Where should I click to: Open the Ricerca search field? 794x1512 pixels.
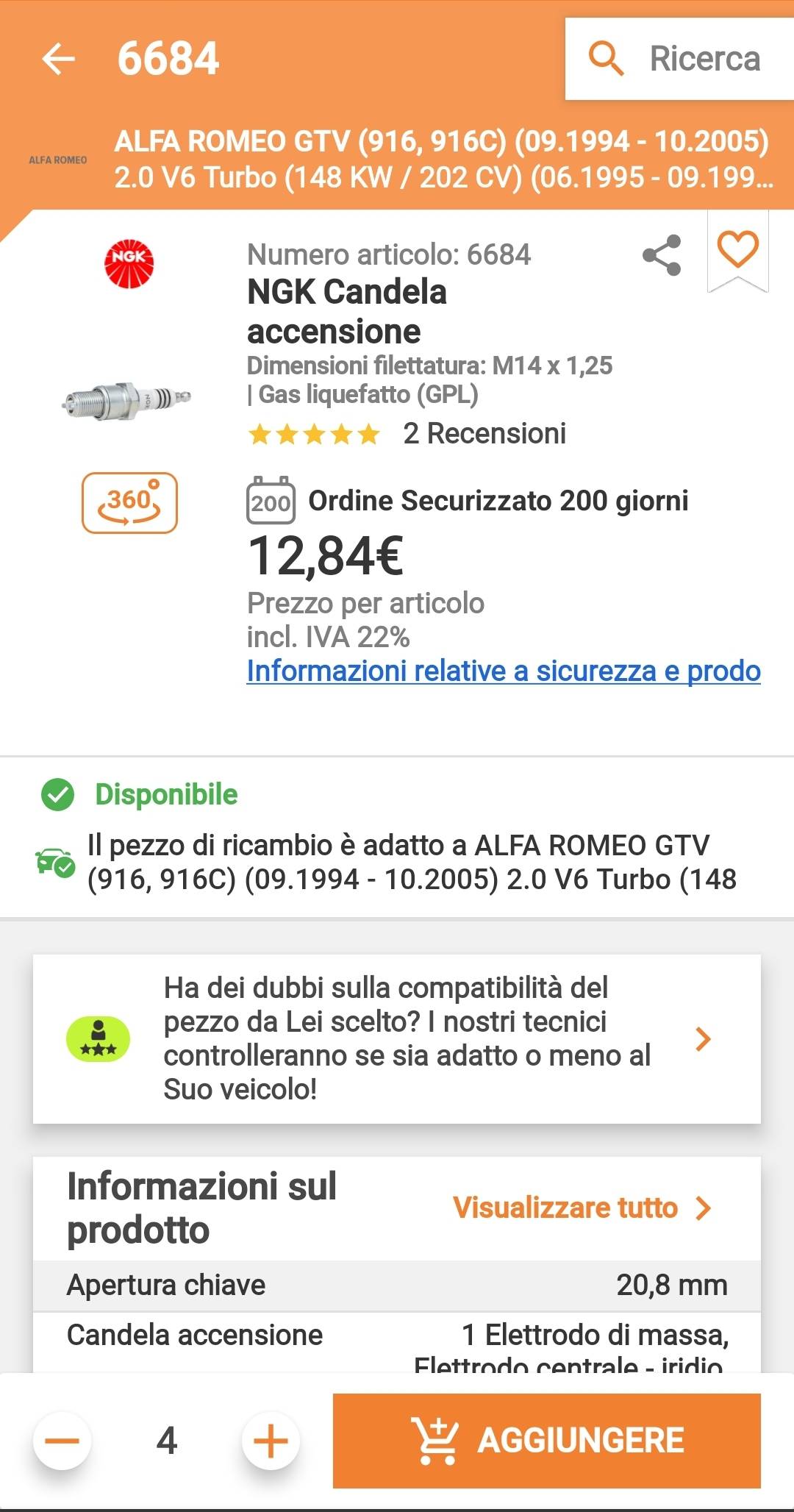coord(679,59)
